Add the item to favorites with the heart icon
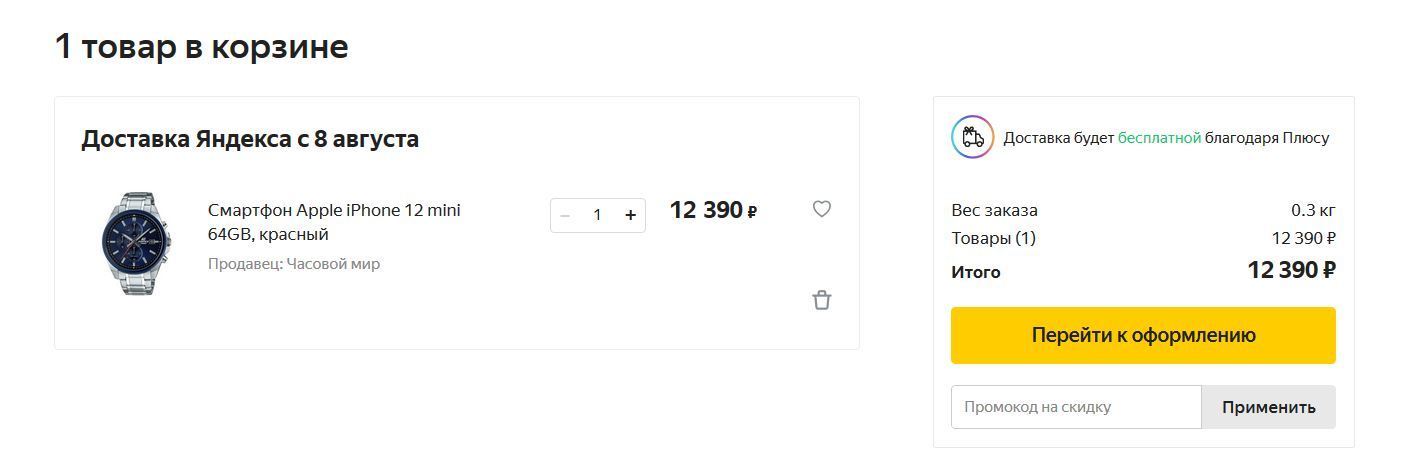The width and height of the screenshot is (1407, 467). (821, 209)
